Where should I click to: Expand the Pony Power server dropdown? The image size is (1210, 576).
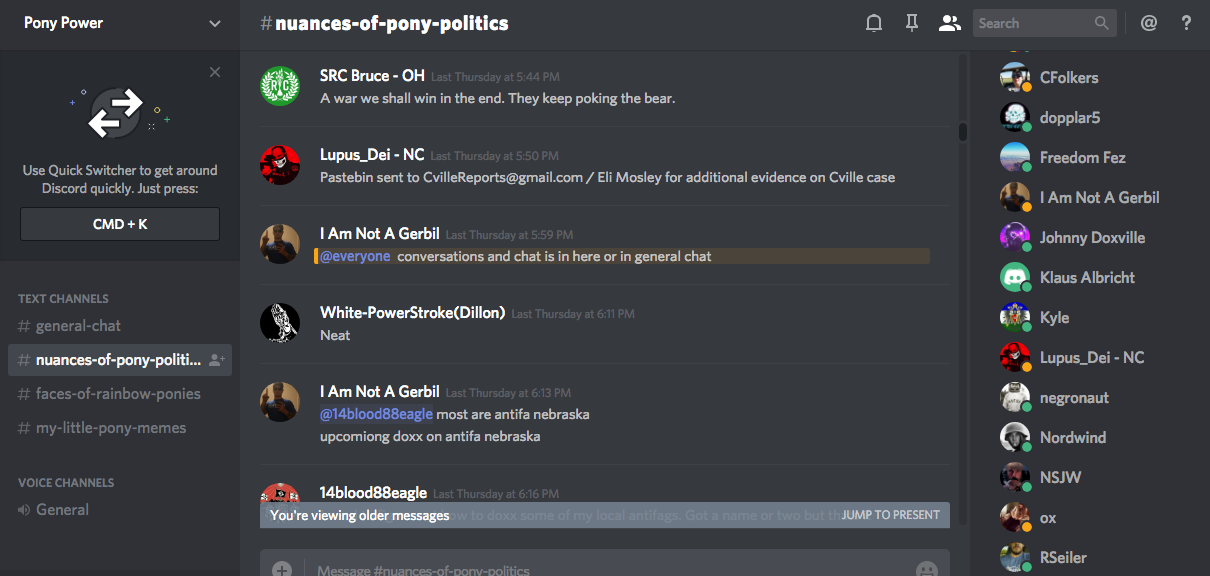coord(215,23)
